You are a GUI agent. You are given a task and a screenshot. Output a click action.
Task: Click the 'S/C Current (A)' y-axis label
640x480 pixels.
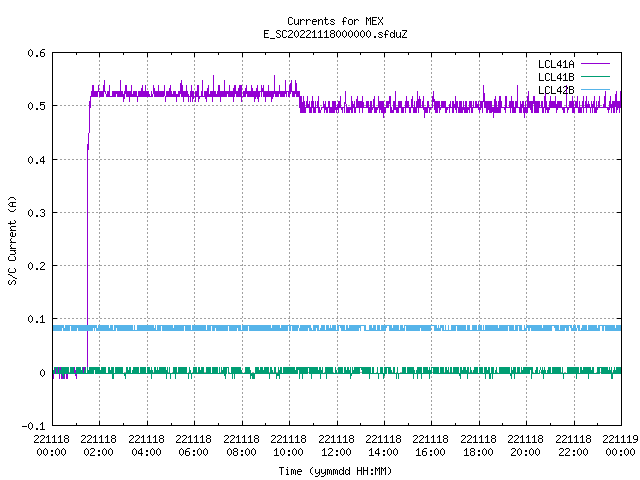click(12, 240)
